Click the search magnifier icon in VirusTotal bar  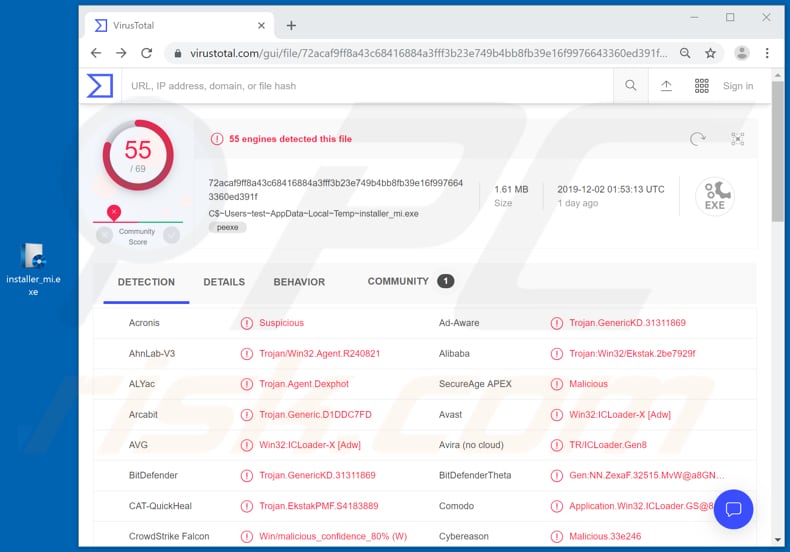pyautogui.click(x=630, y=86)
